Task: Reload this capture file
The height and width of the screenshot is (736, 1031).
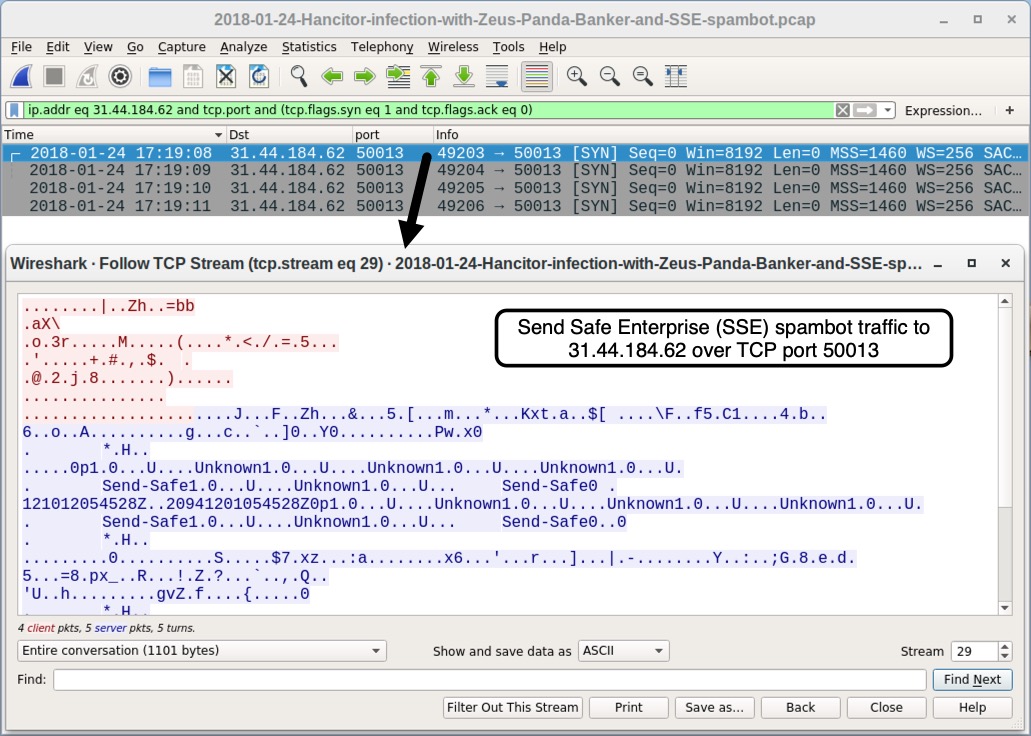Action: [x=259, y=76]
